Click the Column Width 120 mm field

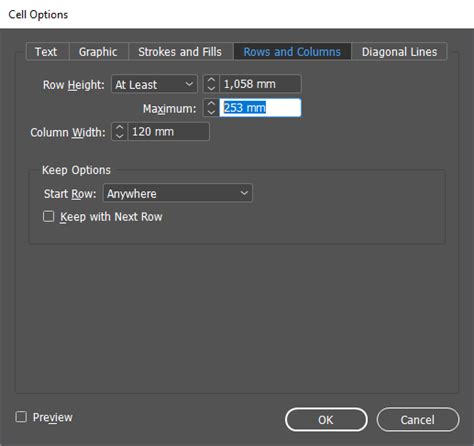pyautogui.click(x=169, y=132)
